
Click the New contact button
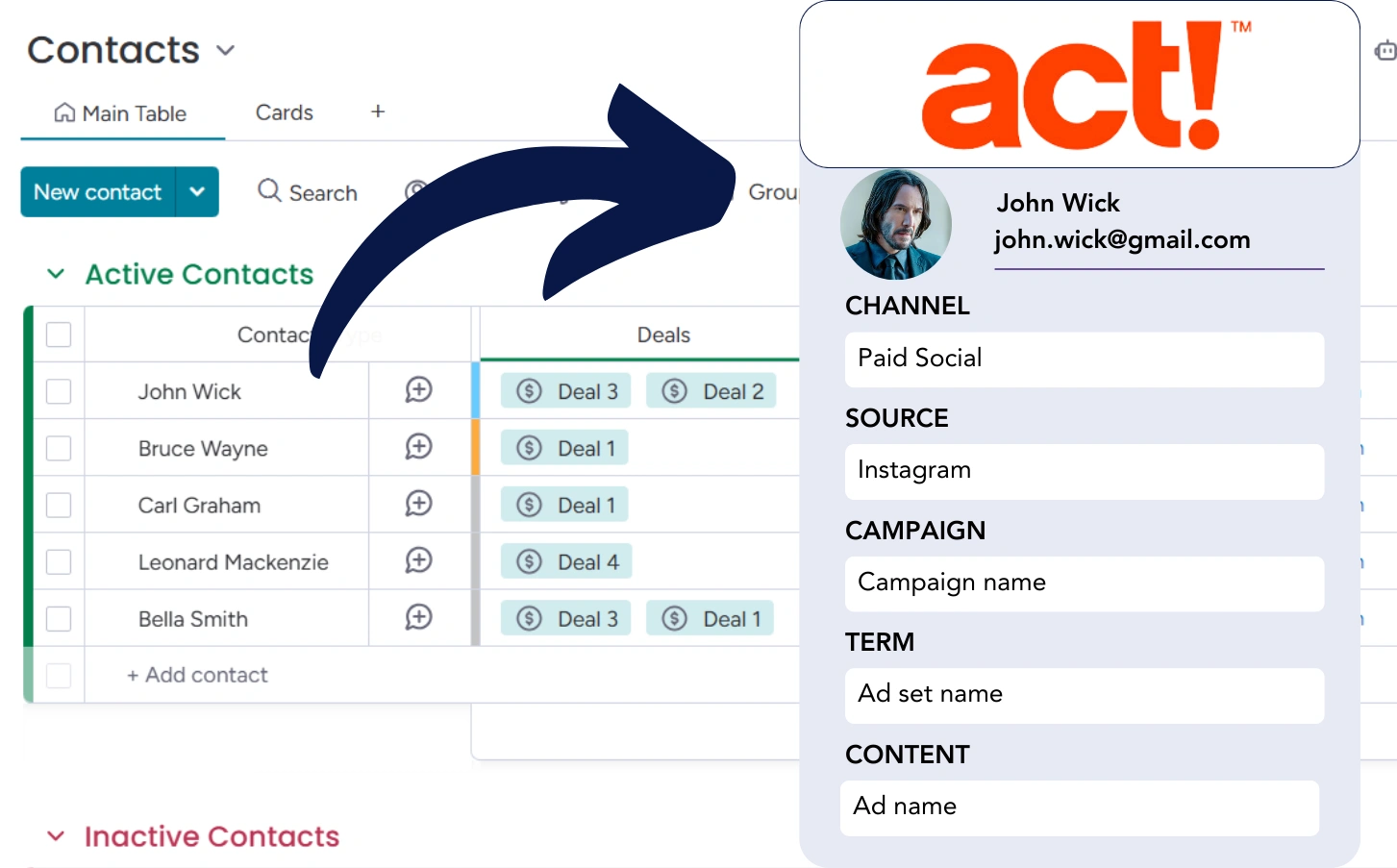[98, 191]
